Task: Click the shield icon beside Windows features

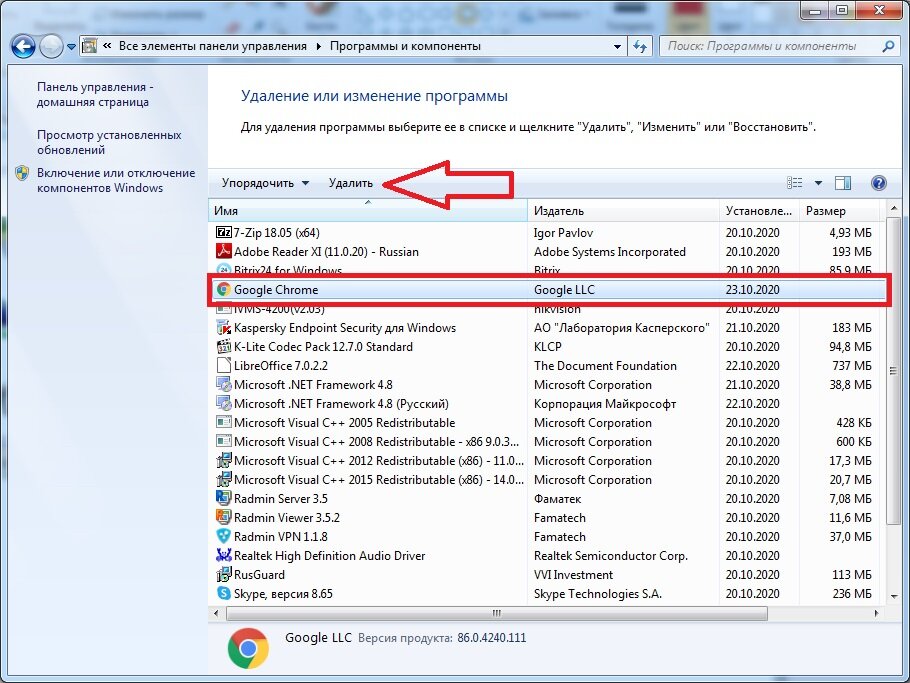Action: [x=22, y=173]
